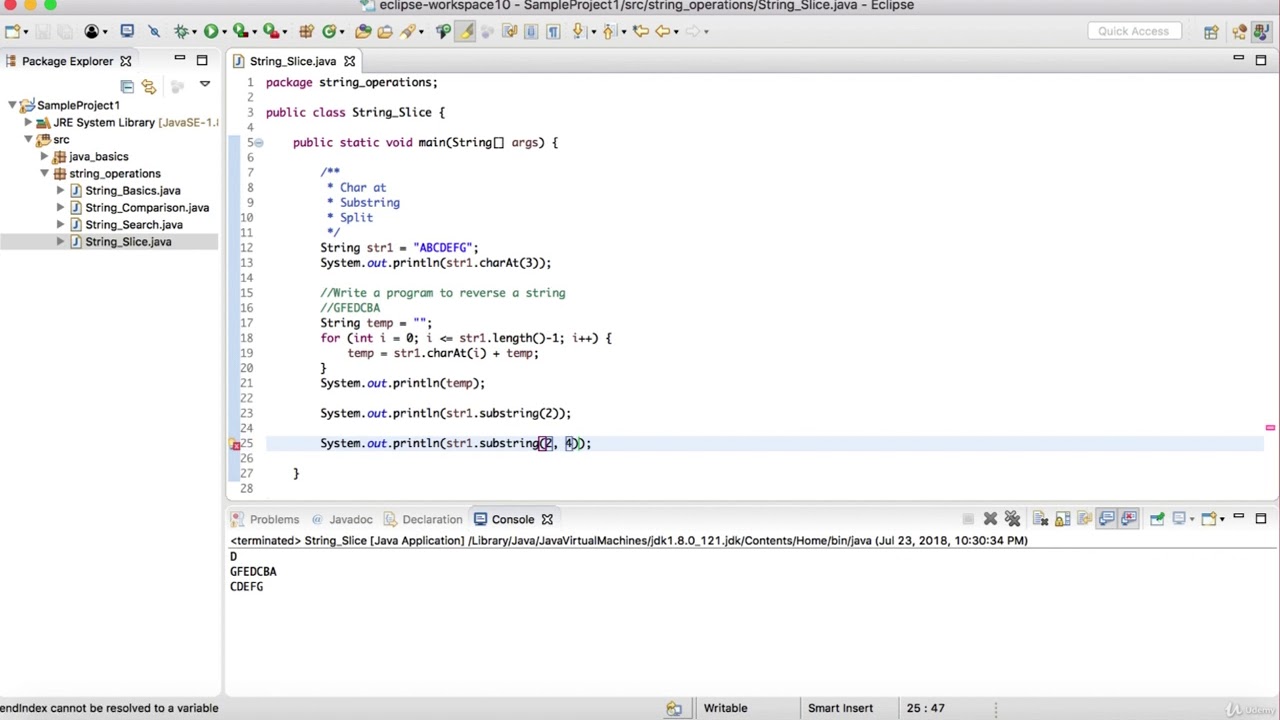Viewport: 1280px width, 720px height.
Task: Collapse the SampleProject1 tree node
Action: pos(12,105)
